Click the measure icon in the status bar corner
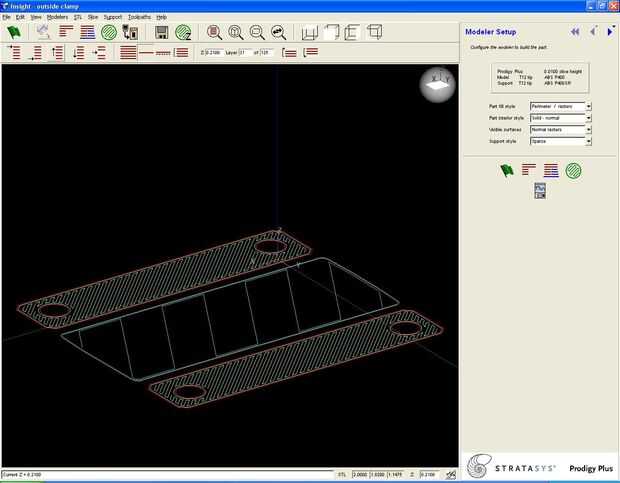620x483 pixels. 451,474
